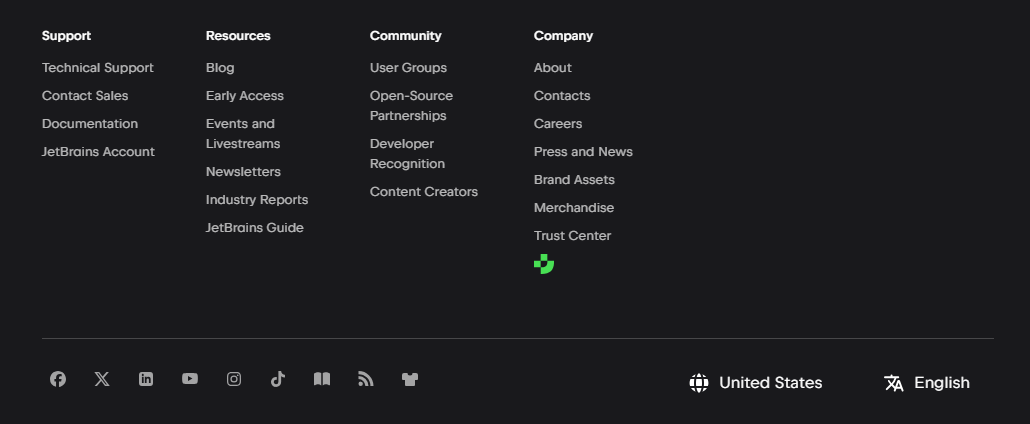Screen dimensions: 1030x424
Task: View Brand Assets
Action: point(575,179)
